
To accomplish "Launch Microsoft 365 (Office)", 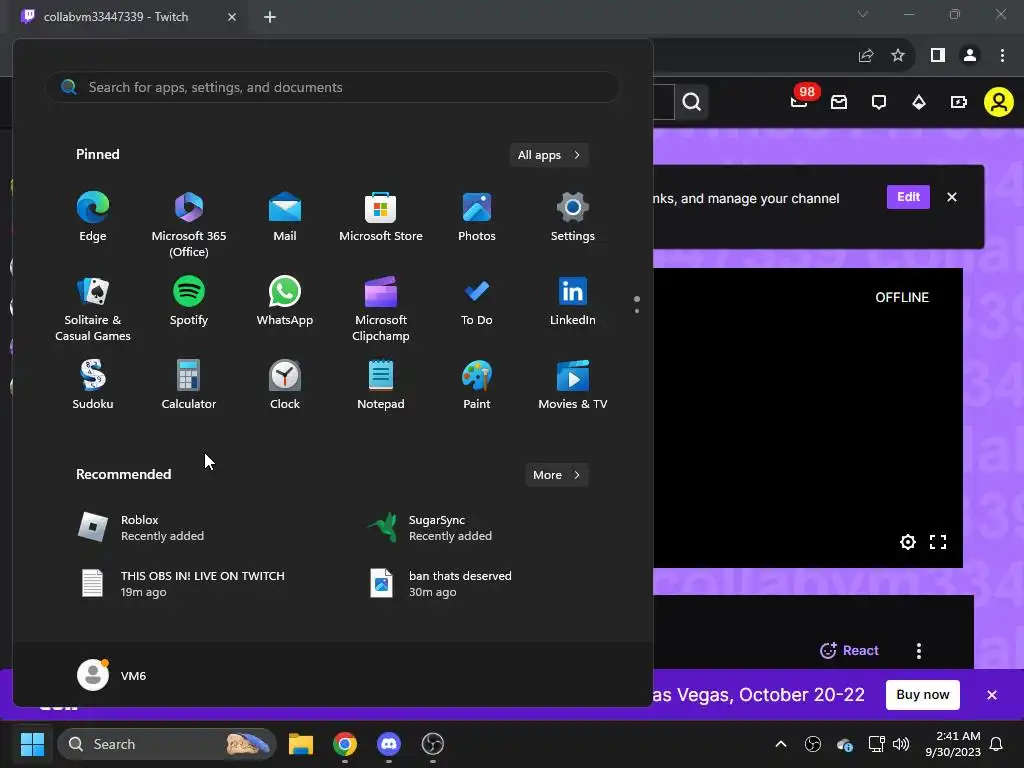I will point(189,225).
